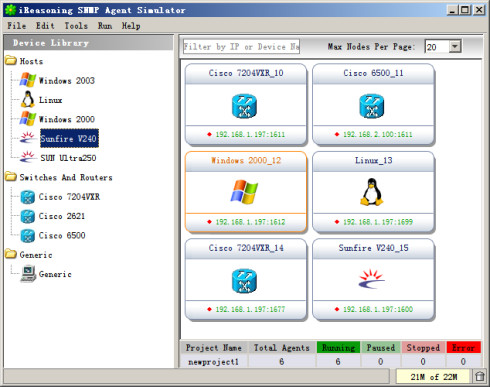
Task: Click the Running column header
Action: point(338,348)
